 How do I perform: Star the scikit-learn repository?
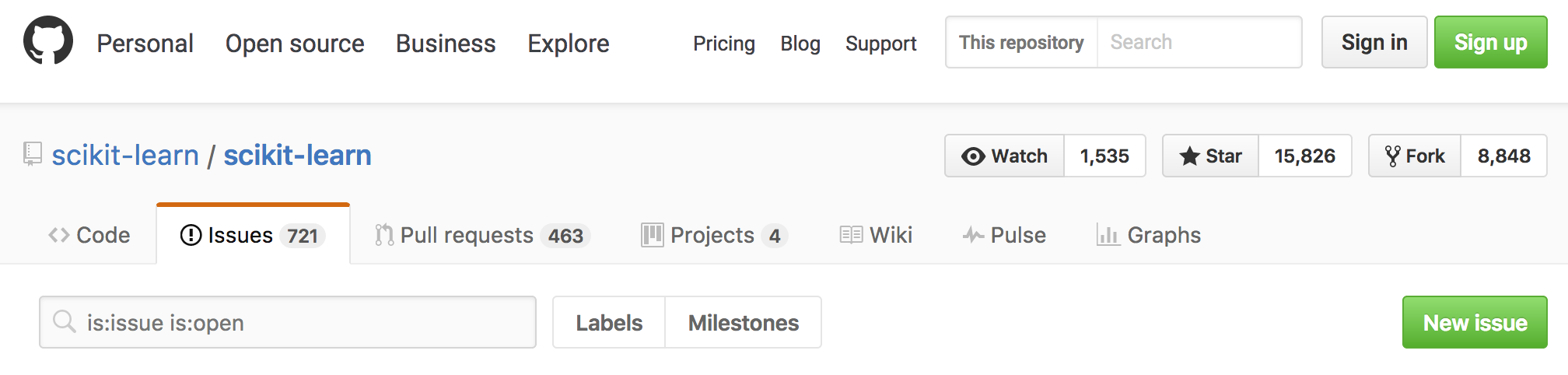tap(1211, 156)
